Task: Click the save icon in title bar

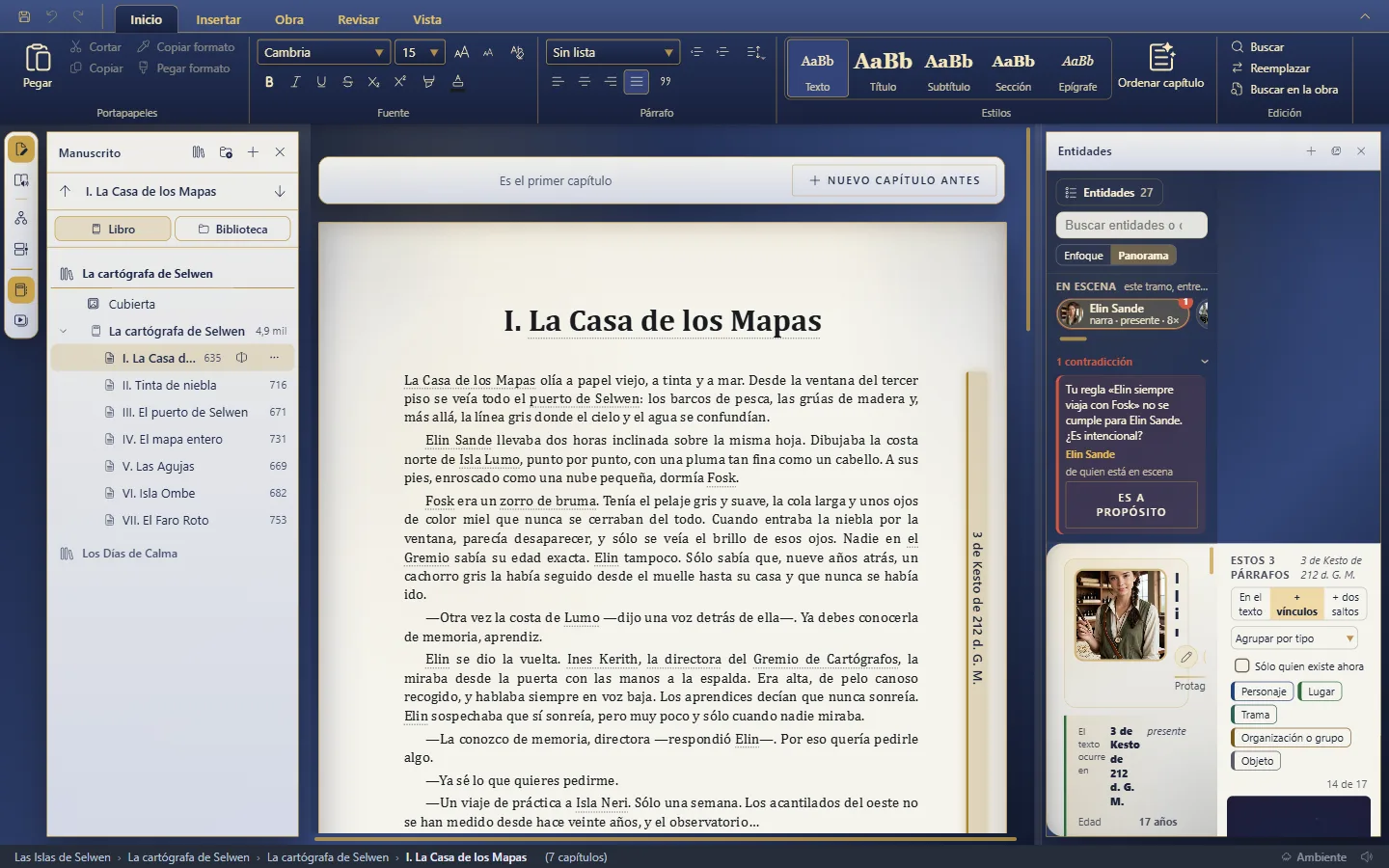Action: coord(24,16)
